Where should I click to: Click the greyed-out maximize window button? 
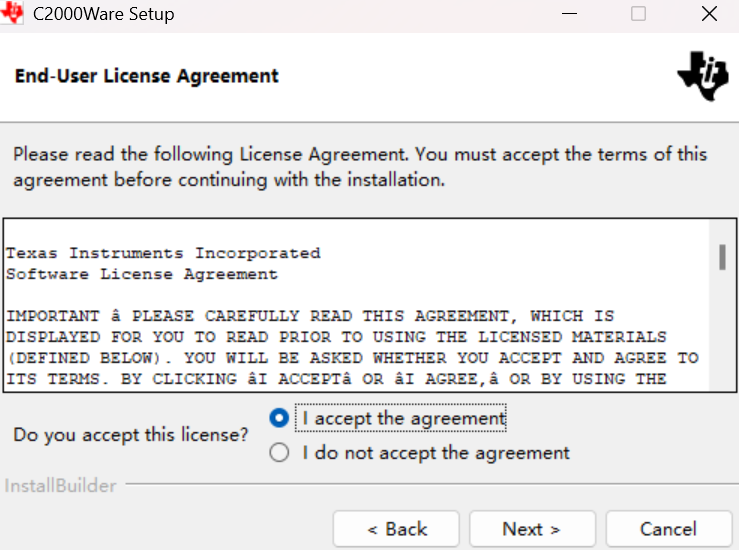pyautogui.click(x=639, y=14)
